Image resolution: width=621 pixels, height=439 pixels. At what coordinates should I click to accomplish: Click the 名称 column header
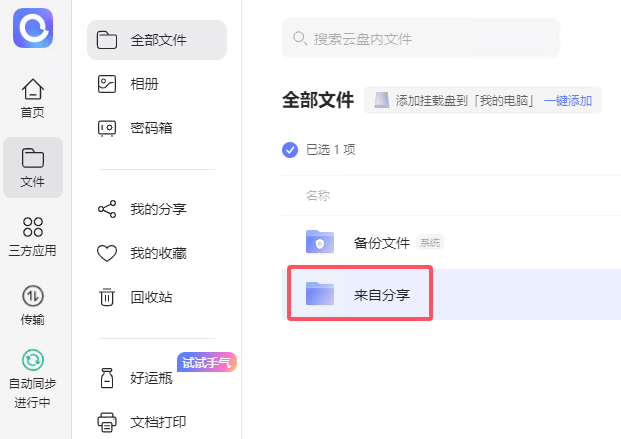318,196
